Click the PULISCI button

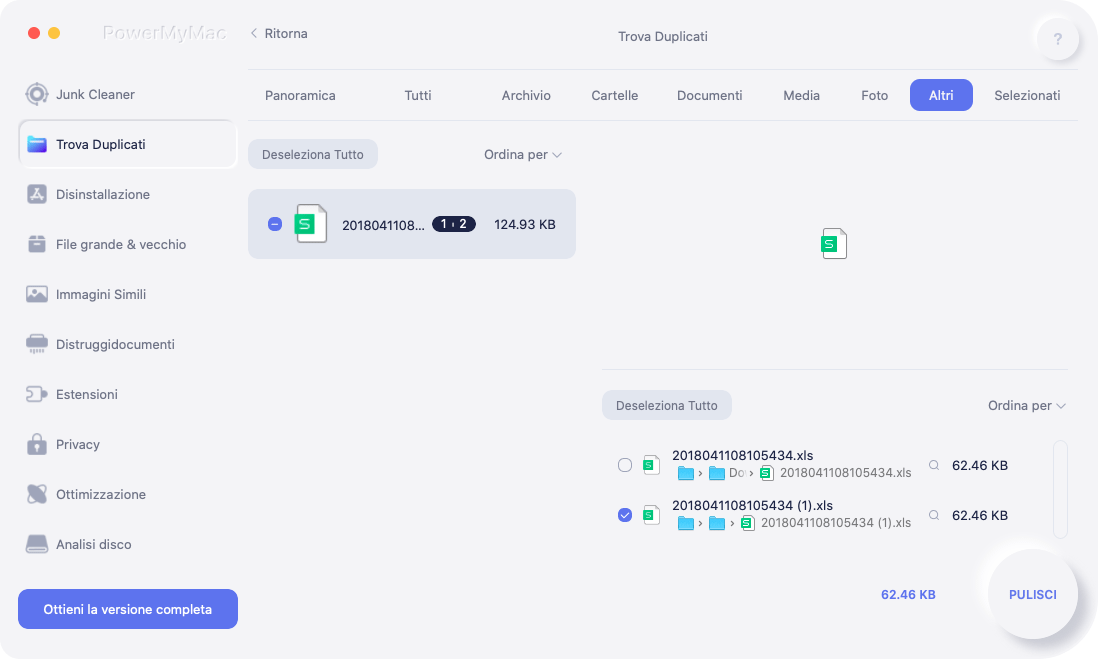tap(1032, 595)
